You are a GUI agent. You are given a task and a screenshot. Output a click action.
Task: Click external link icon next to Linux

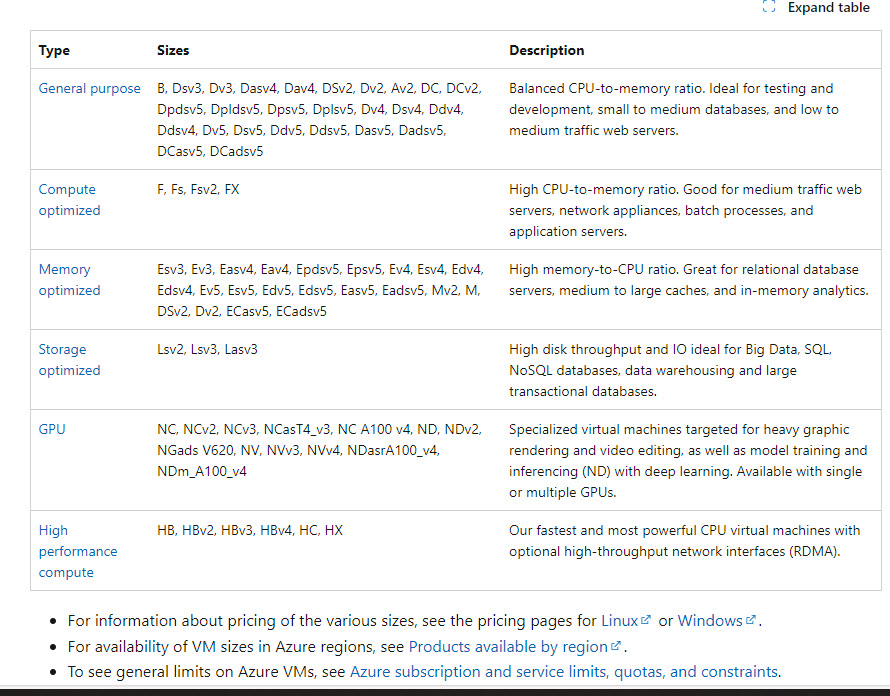click(x=646, y=620)
